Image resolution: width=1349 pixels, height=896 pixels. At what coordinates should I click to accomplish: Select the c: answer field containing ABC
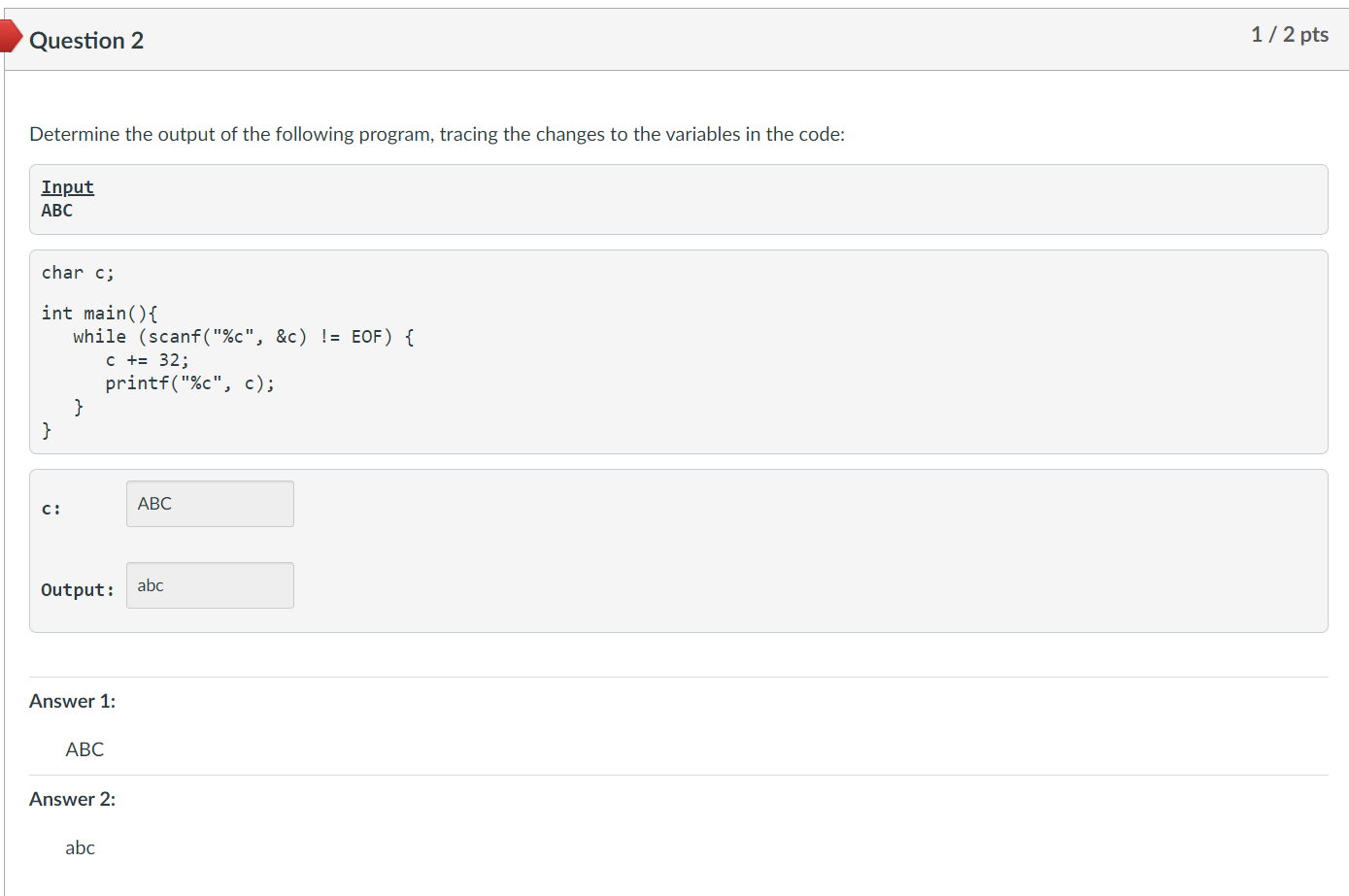tap(209, 503)
